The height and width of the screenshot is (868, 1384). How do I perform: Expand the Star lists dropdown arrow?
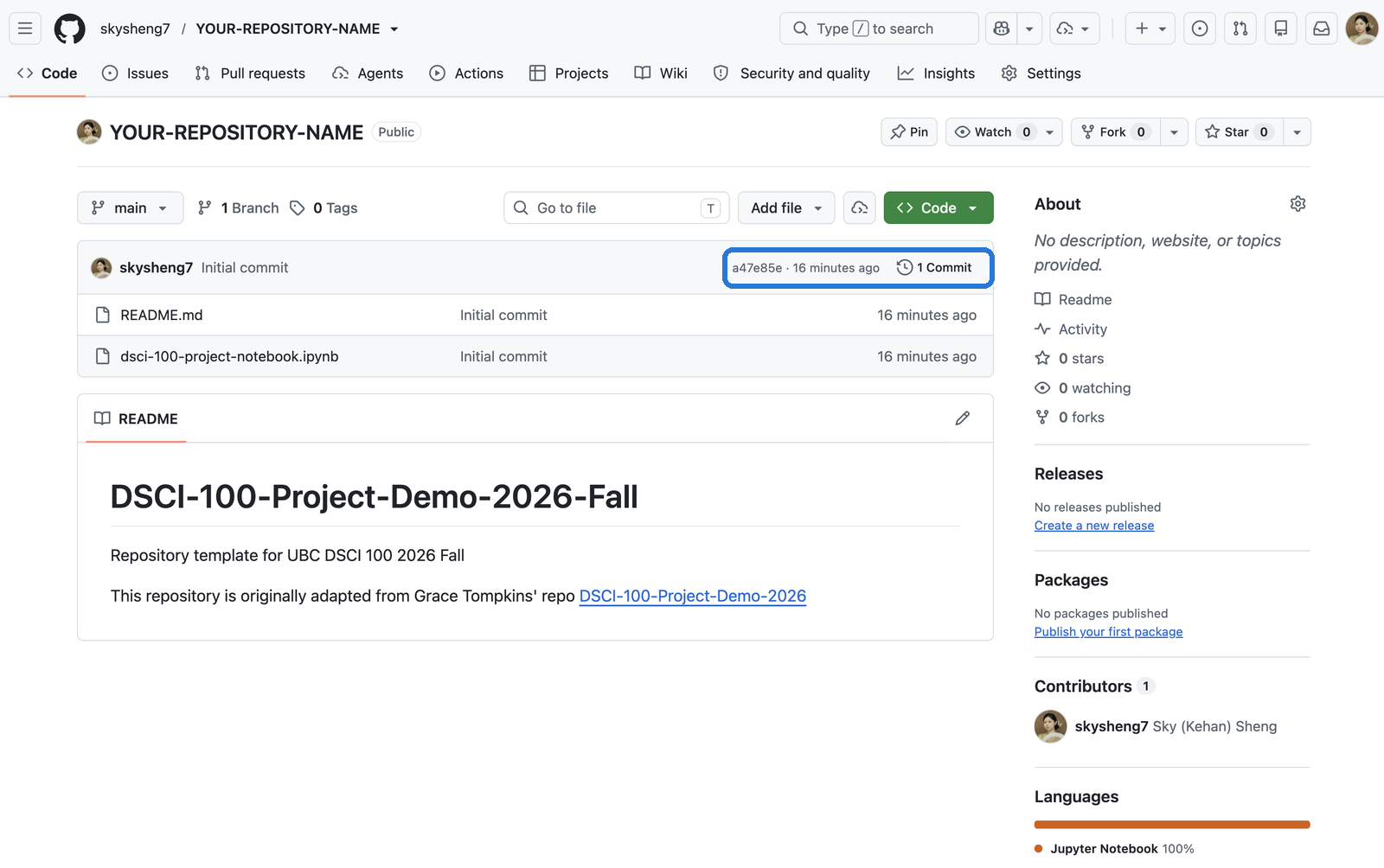point(1297,132)
